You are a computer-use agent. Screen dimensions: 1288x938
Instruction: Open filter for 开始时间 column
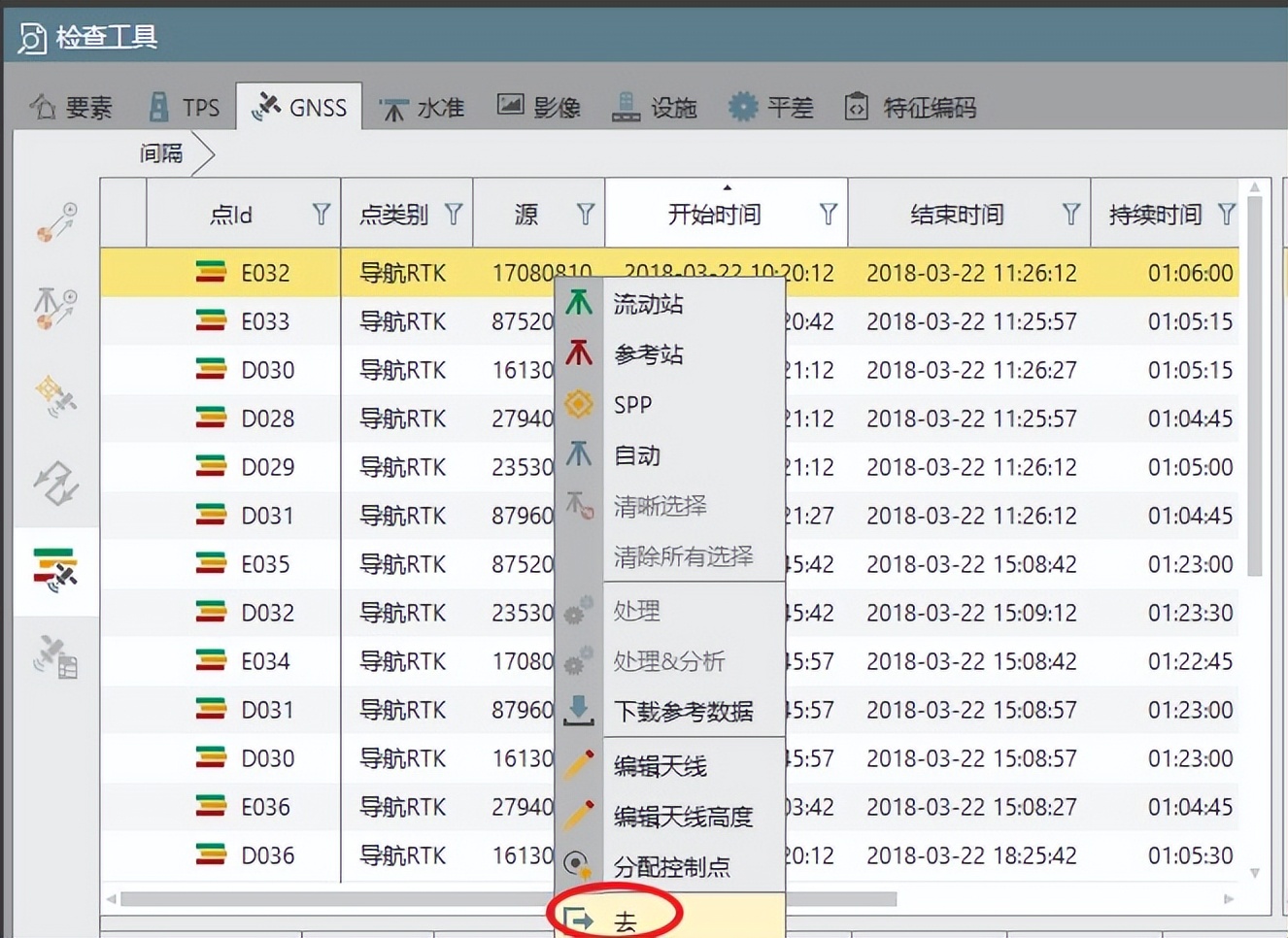828,215
